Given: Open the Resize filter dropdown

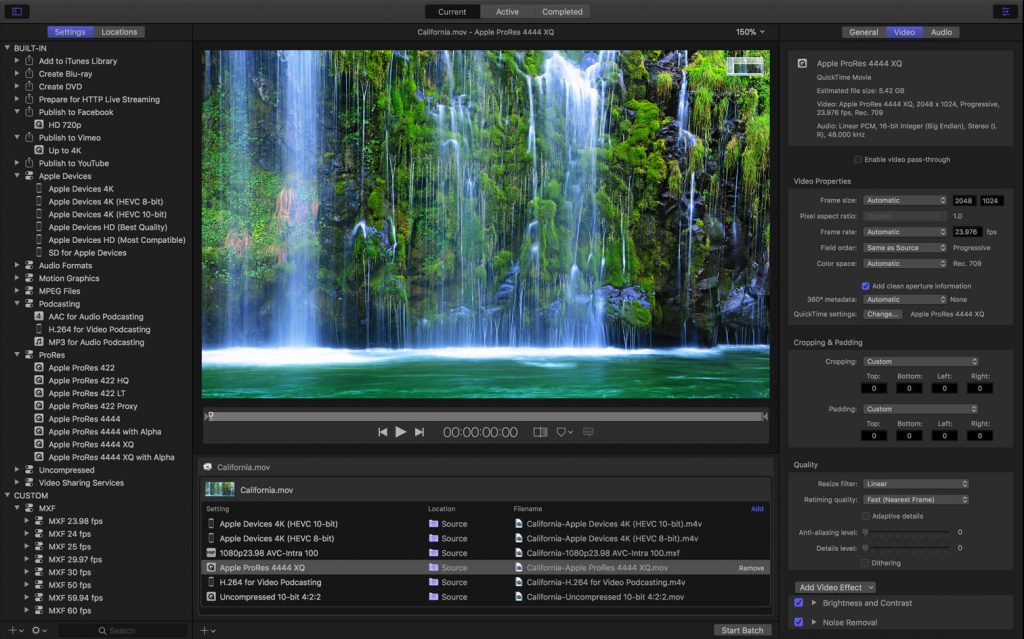Looking at the screenshot, I should [915, 484].
